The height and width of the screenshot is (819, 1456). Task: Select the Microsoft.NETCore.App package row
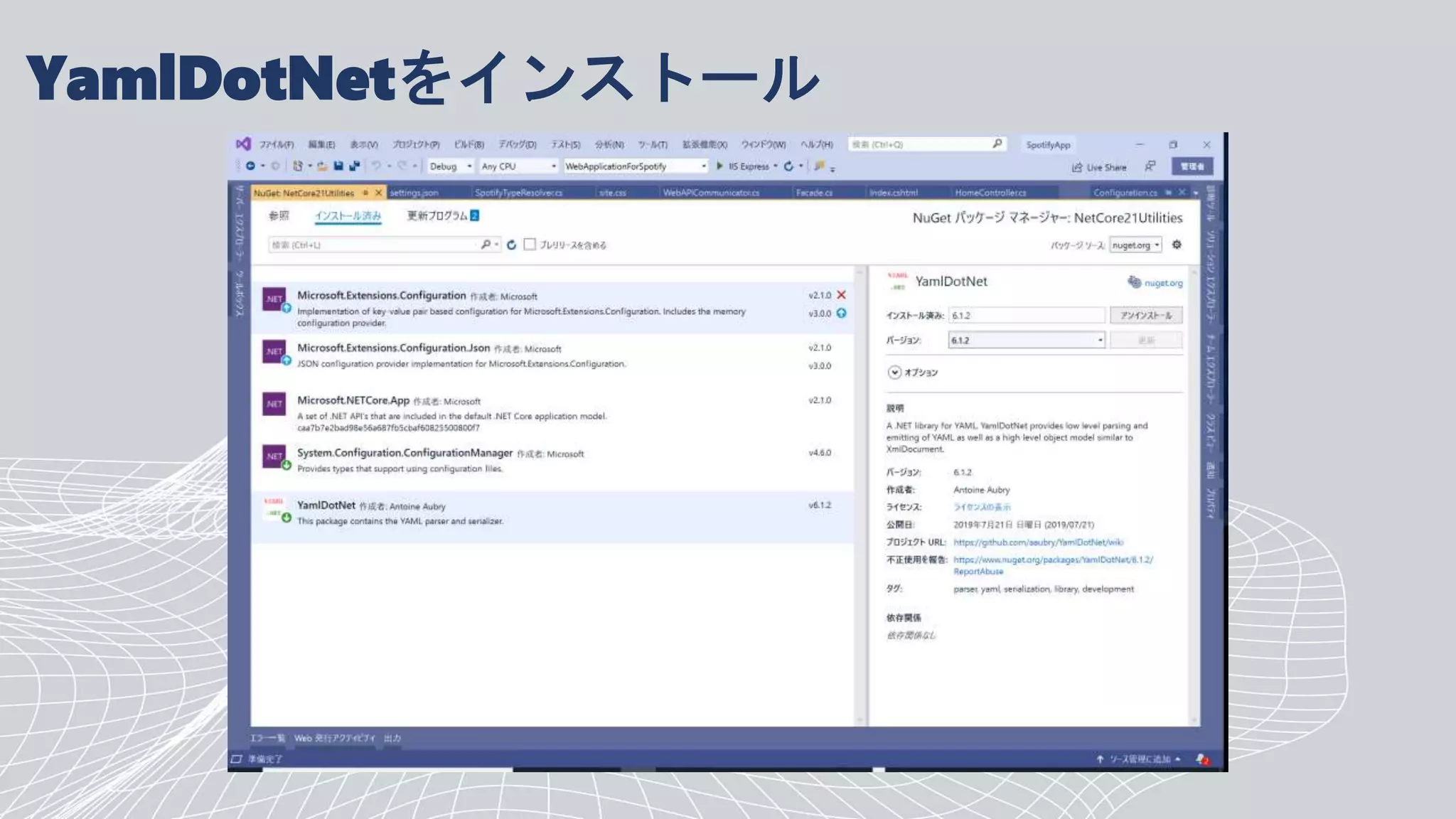[552, 412]
